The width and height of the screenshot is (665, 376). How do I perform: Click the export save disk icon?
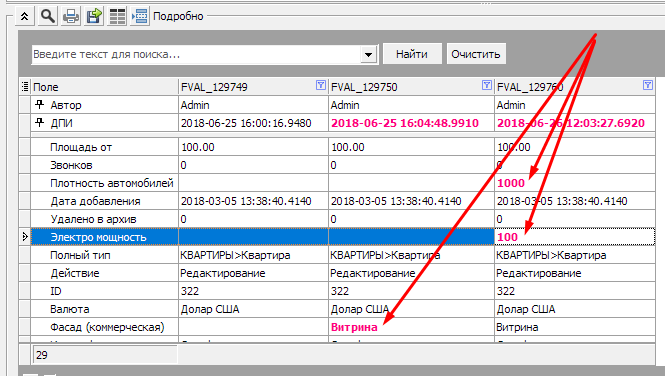click(x=93, y=17)
